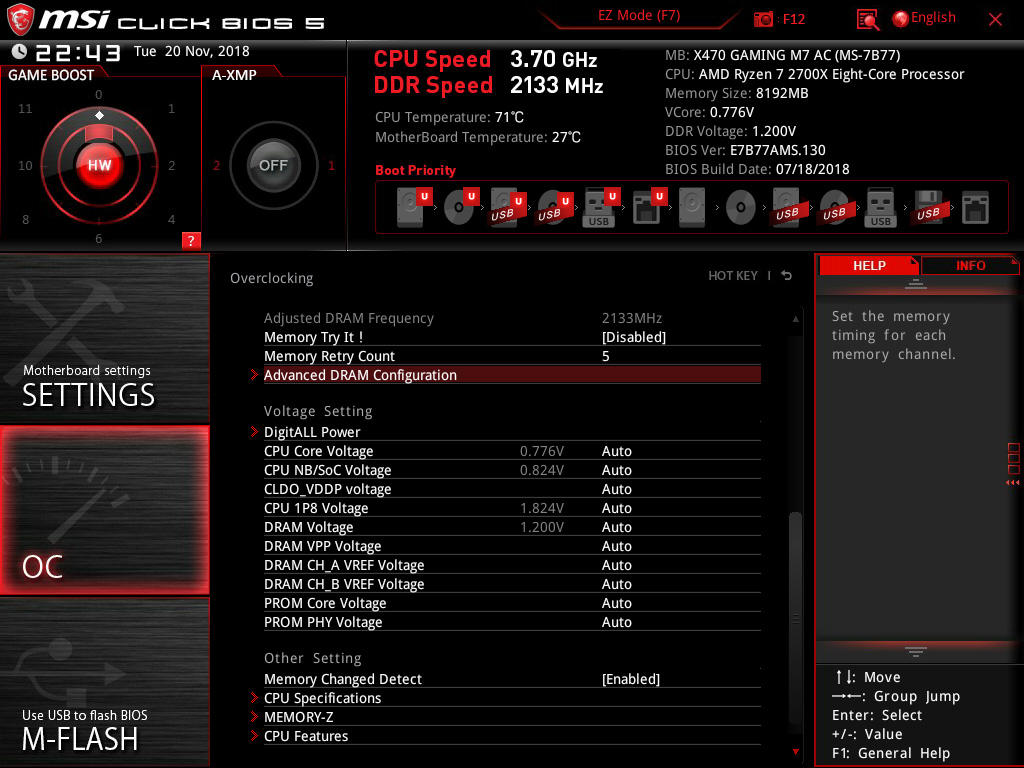Image resolution: width=1024 pixels, height=768 pixels.
Task: Close the BIOS with the red X
Action: pos(995,20)
